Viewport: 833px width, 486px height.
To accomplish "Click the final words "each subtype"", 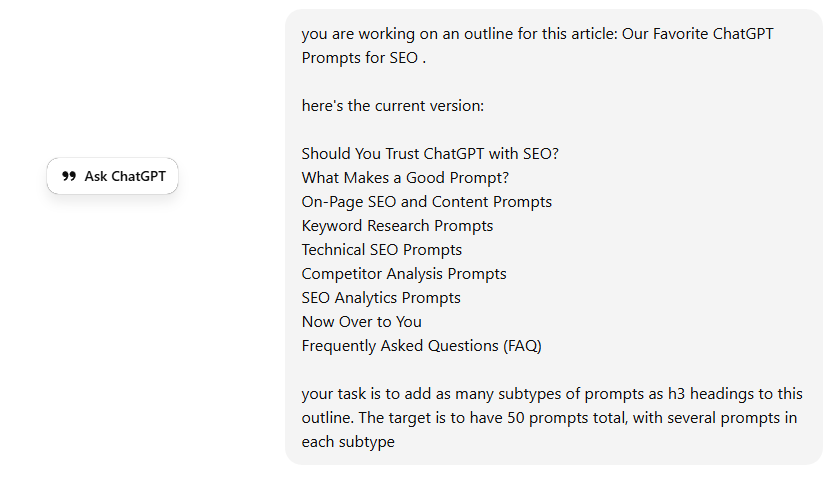I will point(348,442).
